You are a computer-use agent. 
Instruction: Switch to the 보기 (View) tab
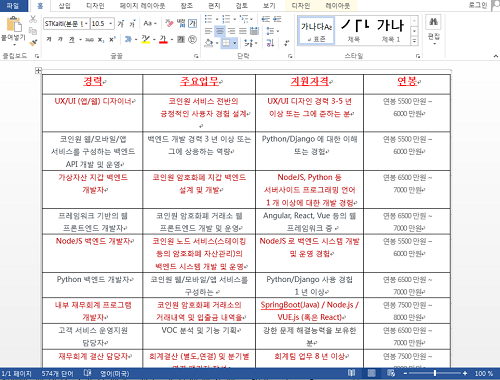[x=269, y=6]
